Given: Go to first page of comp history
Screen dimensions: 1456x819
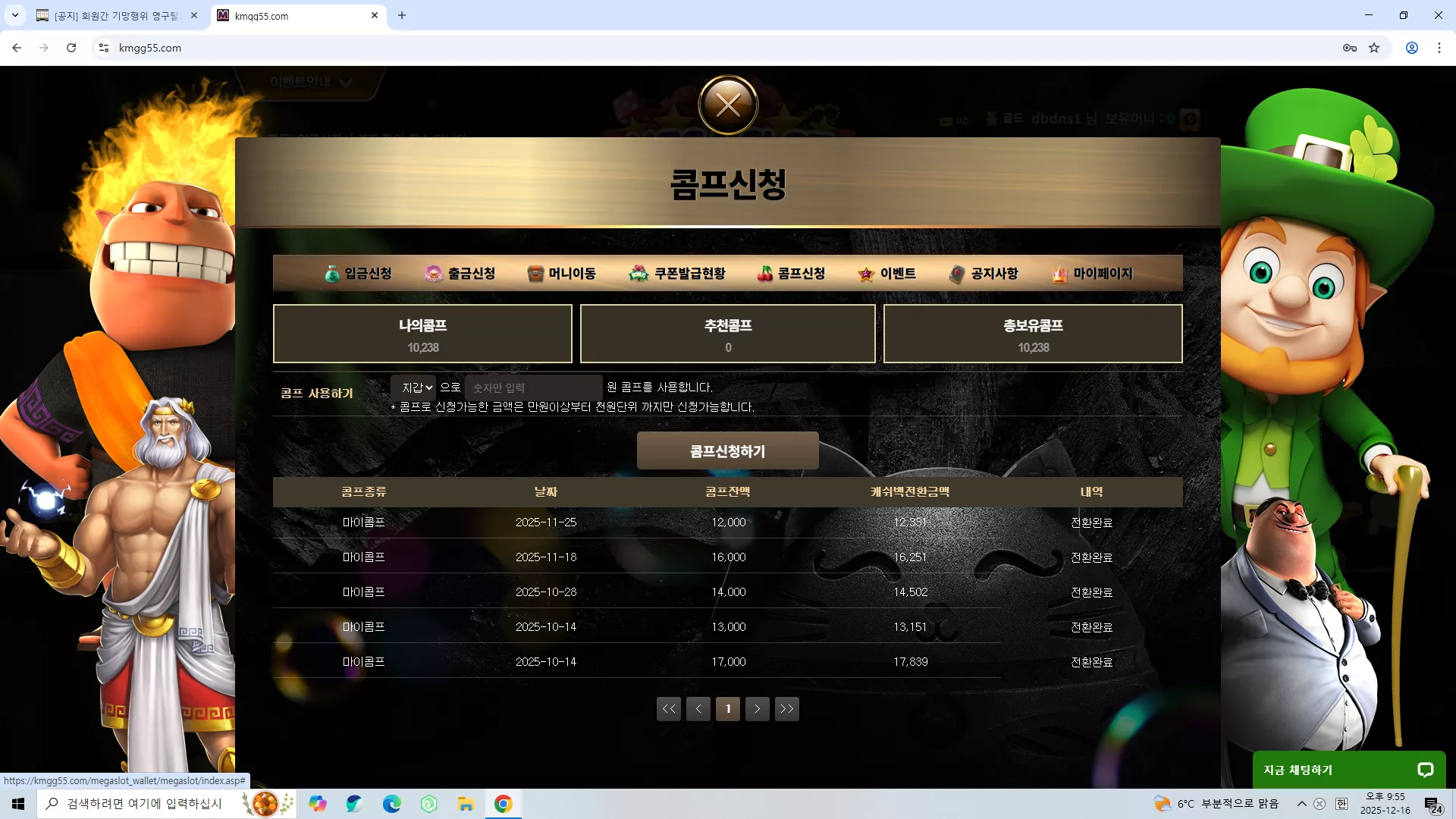Looking at the screenshot, I should 669,709.
